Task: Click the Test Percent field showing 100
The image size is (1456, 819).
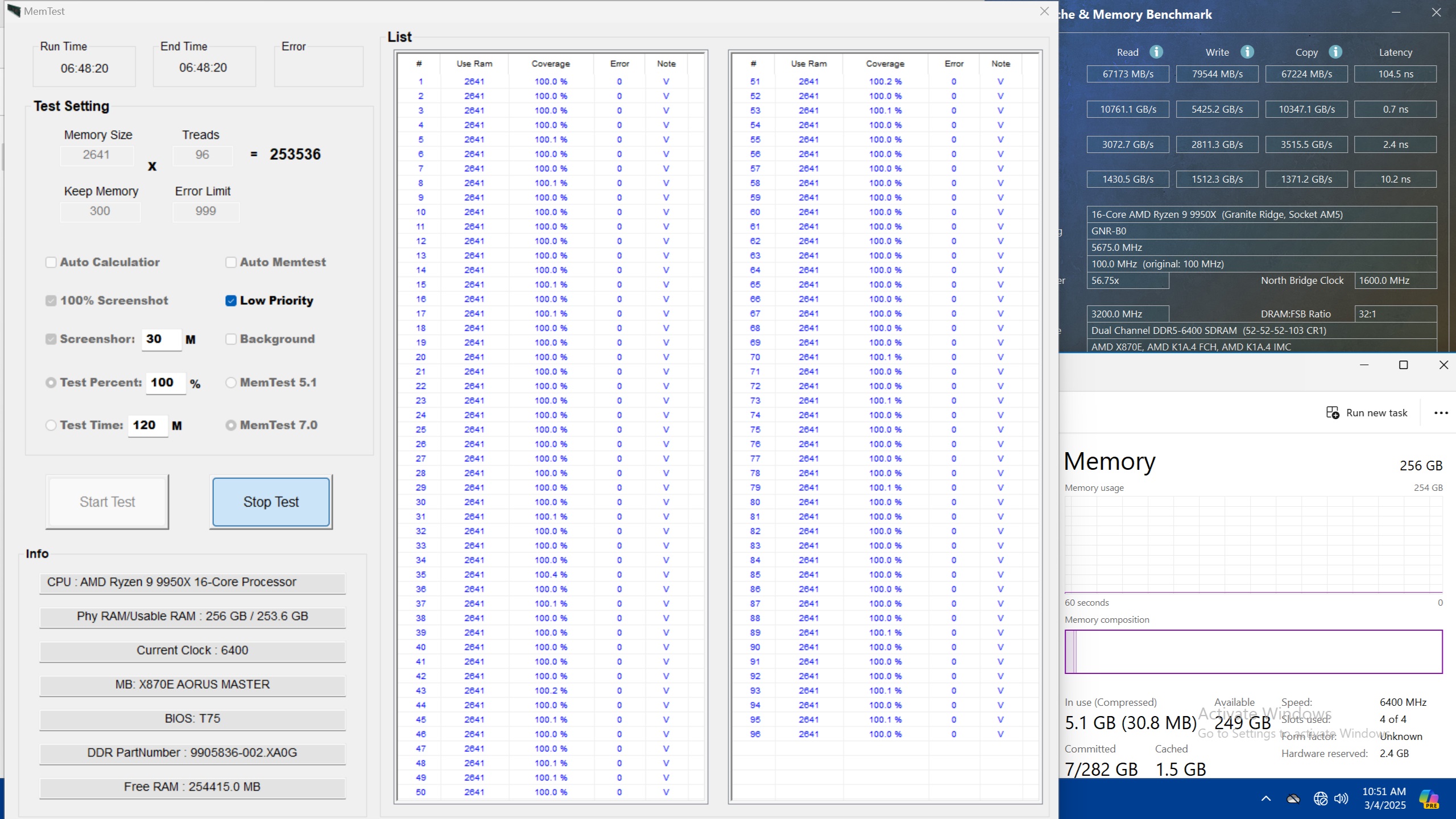Action: (x=166, y=383)
